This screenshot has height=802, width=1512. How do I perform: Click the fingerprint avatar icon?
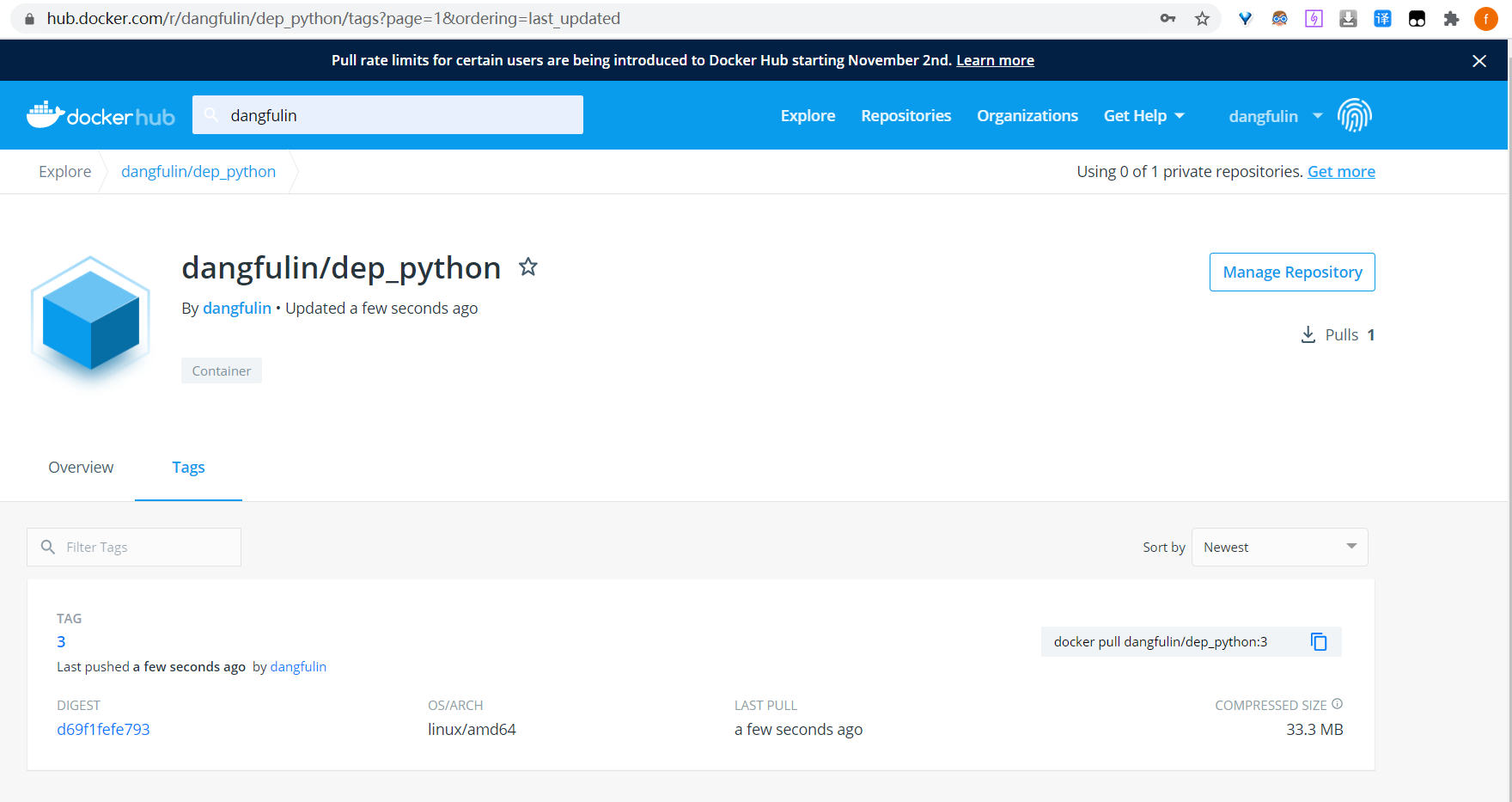[x=1355, y=115]
